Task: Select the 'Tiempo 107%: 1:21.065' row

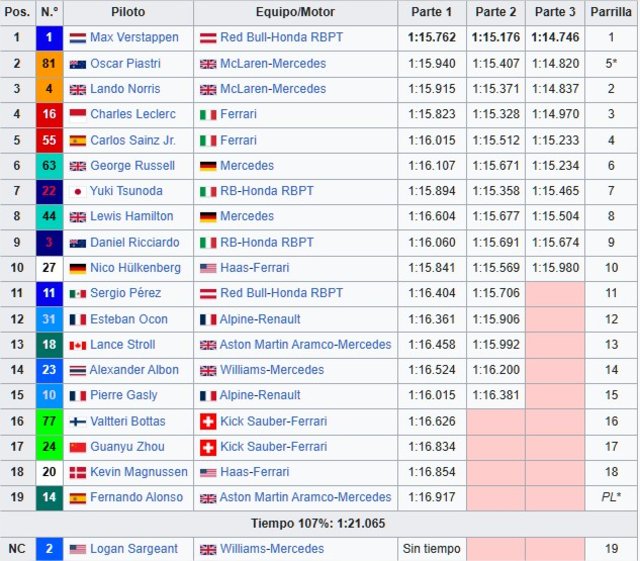Action: pyautogui.click(x=318, y=524)
